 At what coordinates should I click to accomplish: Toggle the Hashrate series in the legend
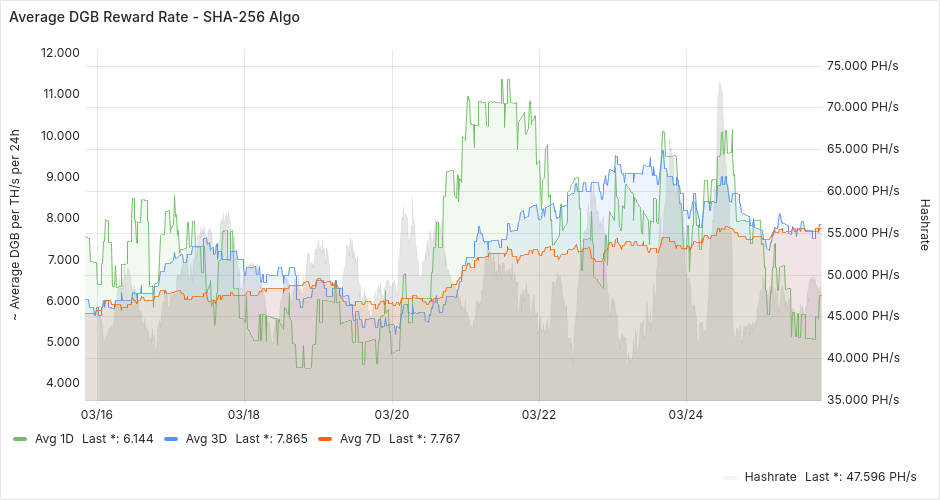coord(769,476)
